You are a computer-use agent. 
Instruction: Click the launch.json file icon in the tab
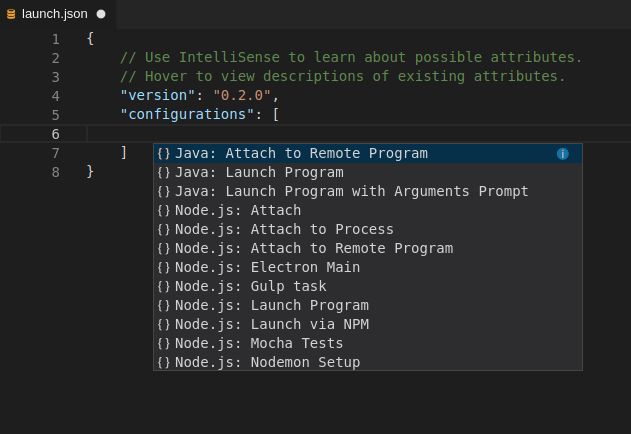click(11, 14)
